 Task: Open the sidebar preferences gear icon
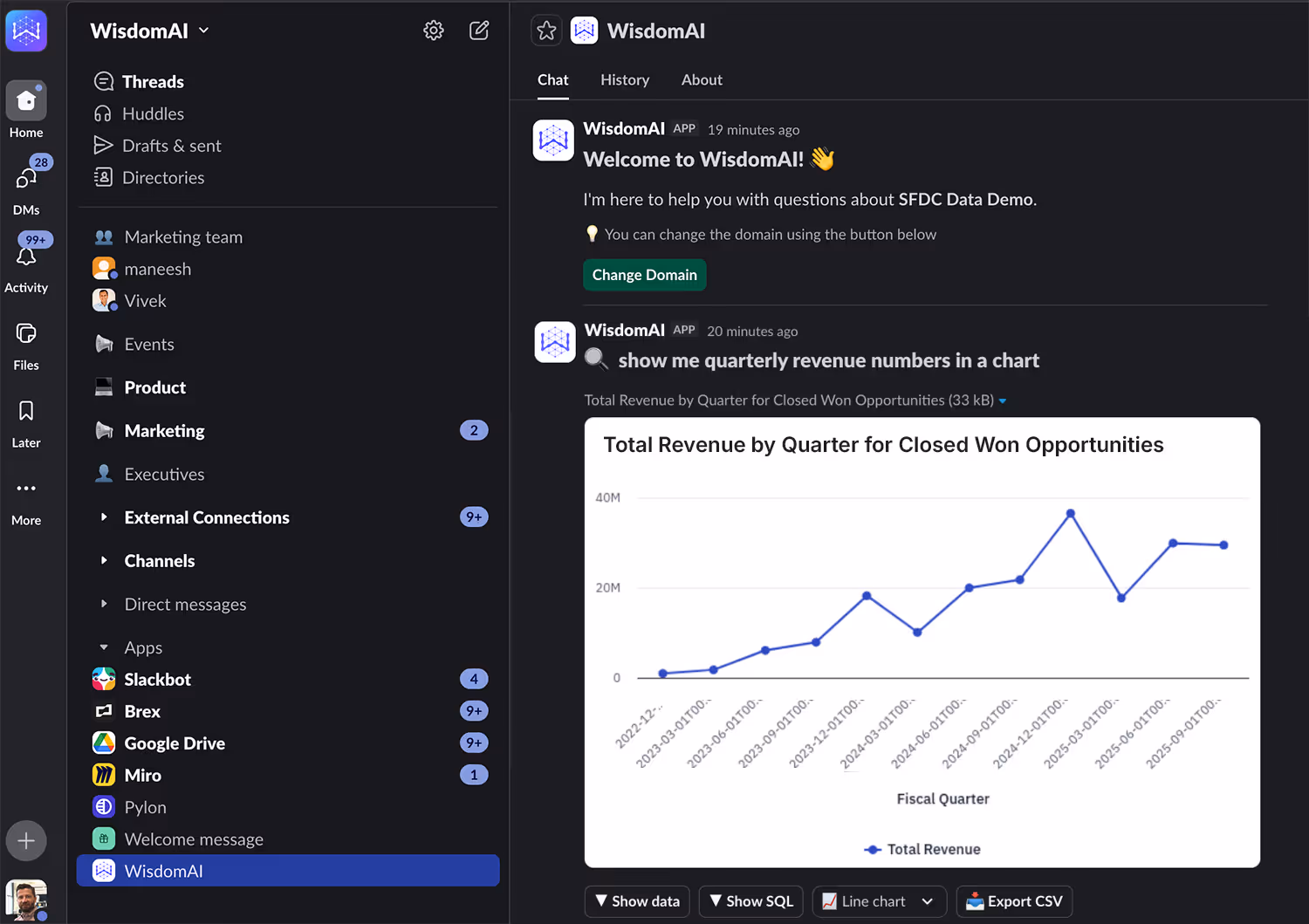[433, 30]
